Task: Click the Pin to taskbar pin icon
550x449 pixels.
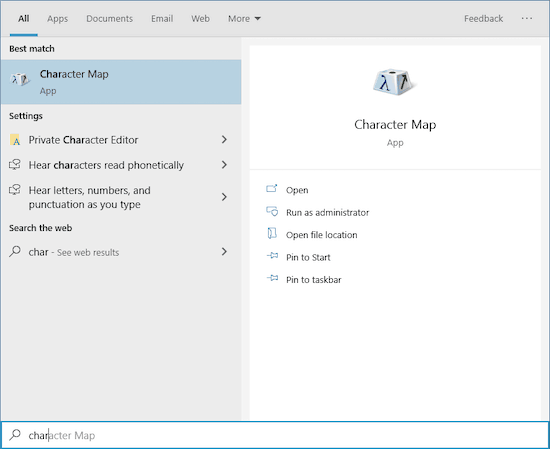Action: click(x=272, y=279)
